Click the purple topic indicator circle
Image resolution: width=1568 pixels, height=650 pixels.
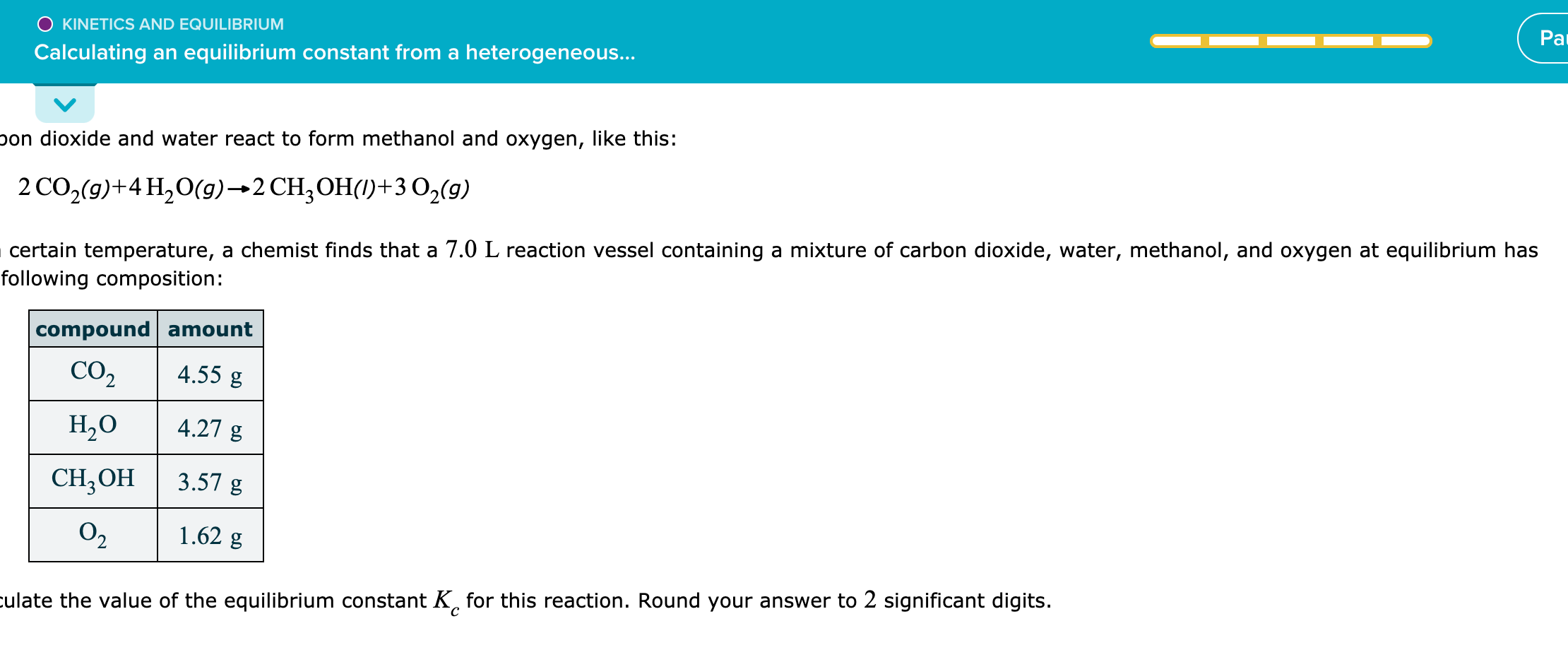click(44, 23)
